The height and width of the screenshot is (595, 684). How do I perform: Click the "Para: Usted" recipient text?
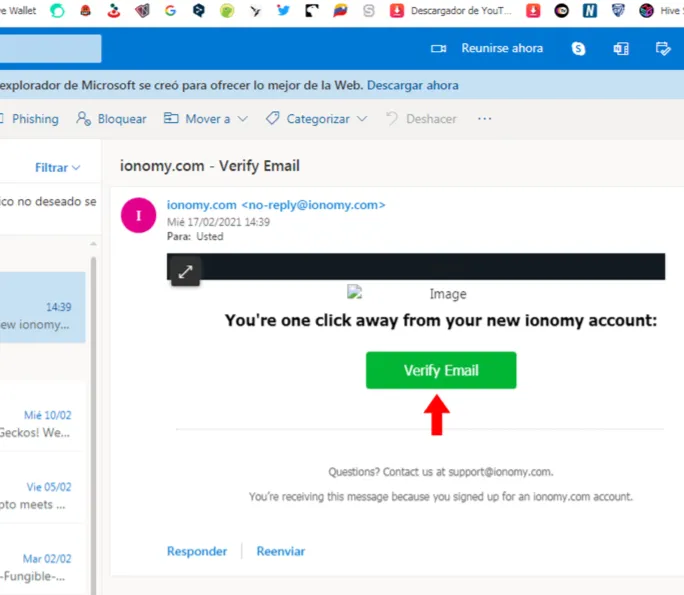pos(195,236)
